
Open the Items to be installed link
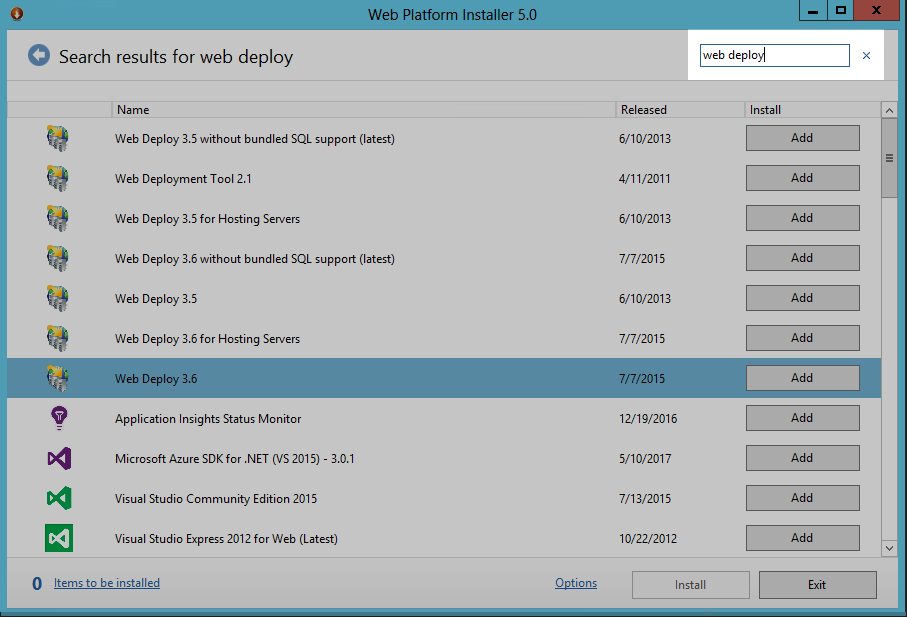[107, 583]
